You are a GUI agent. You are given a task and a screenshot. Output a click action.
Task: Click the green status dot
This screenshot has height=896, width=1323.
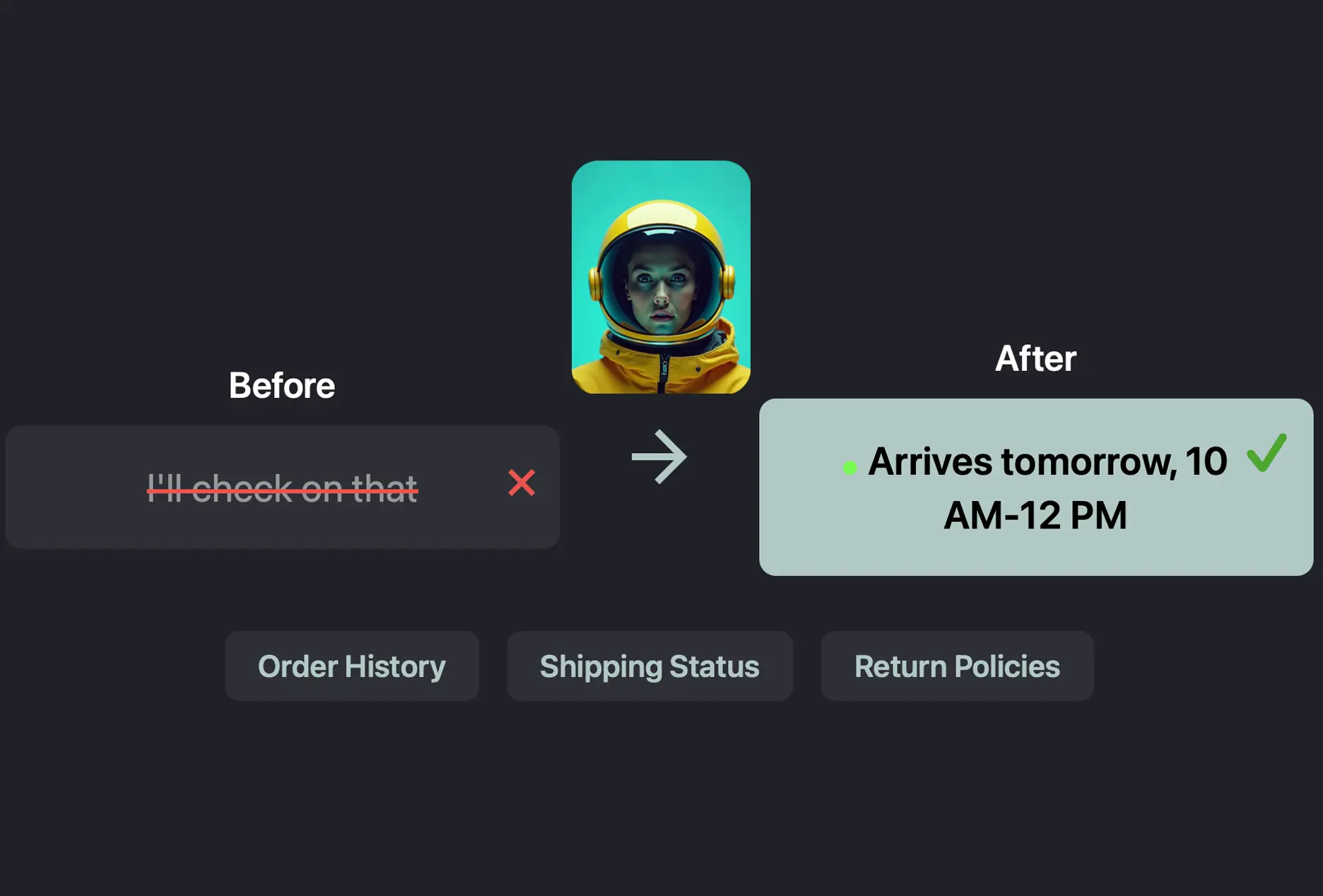coord(849,468)
